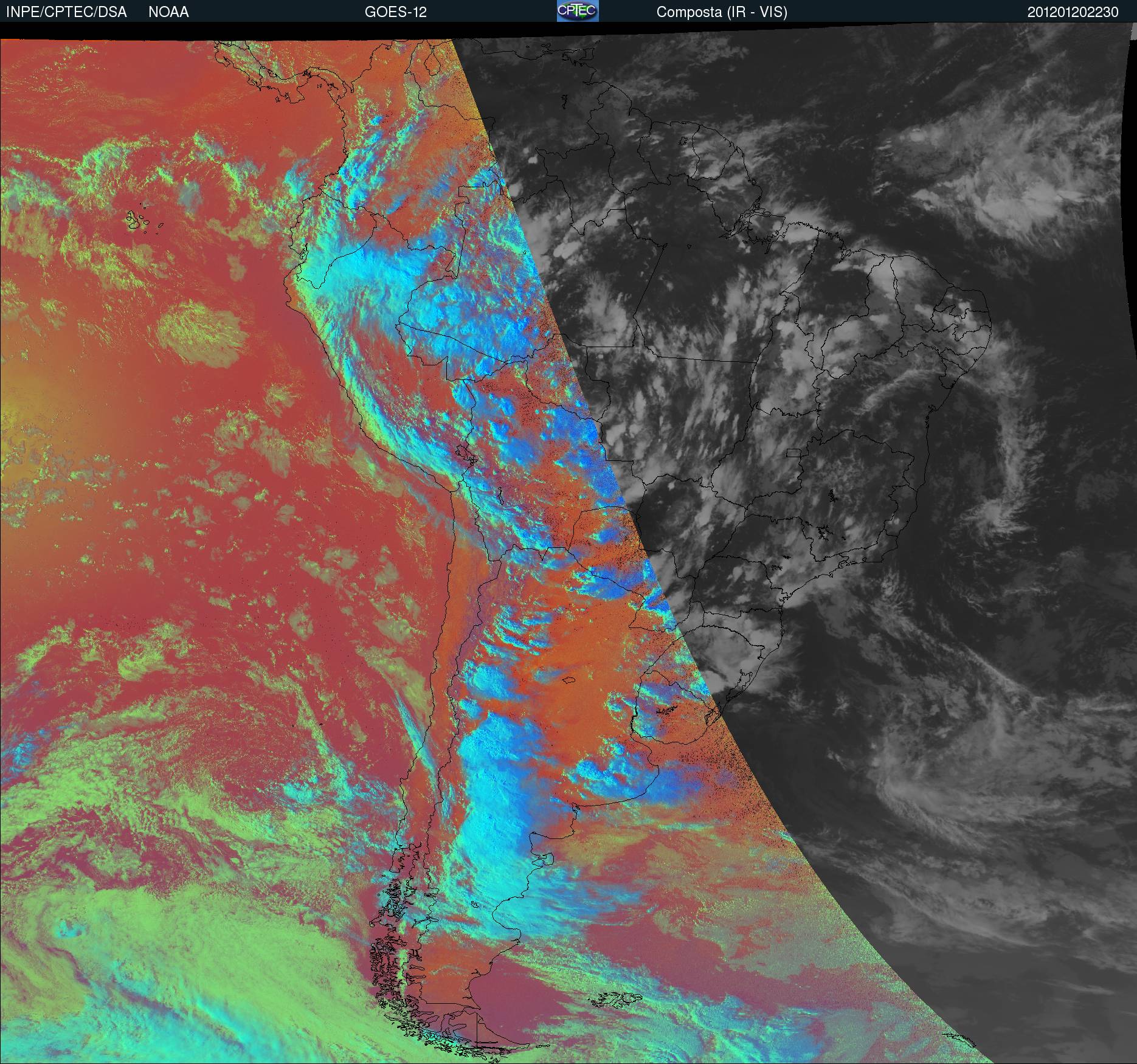
Task: Select the NOAA label in header
Action: [x=168, y=12]
